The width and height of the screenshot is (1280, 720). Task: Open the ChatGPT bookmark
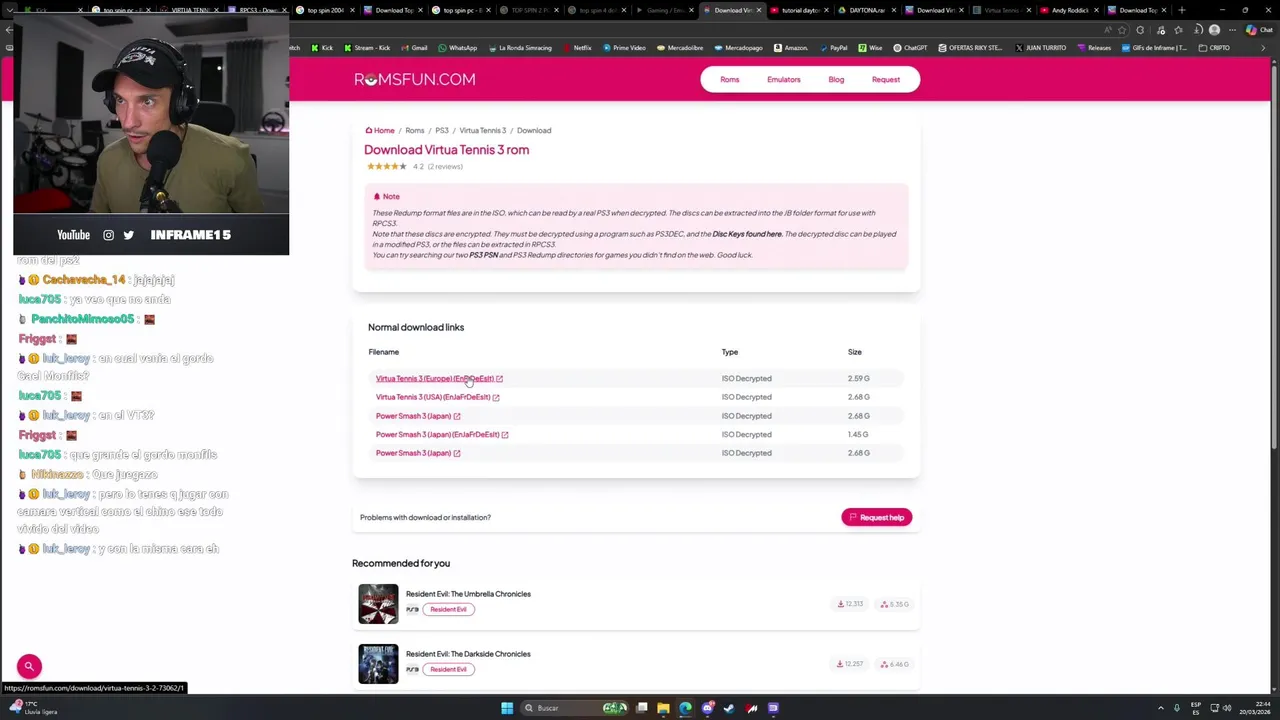[x=910, y=48]
